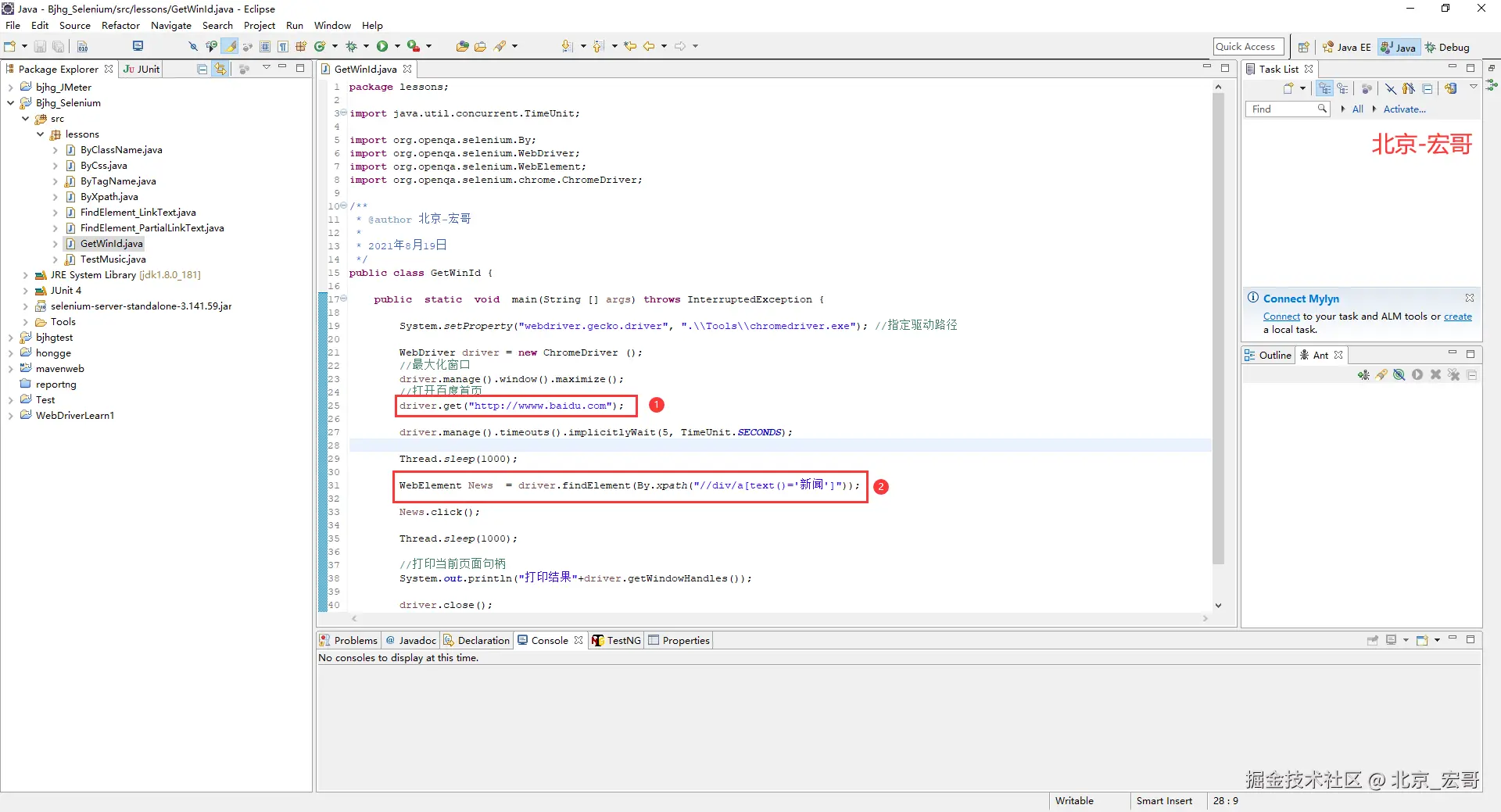The image size is (1501, 812).
Task: Expand the bjhg_JMeter project
Action: click(x=11, y=88)
